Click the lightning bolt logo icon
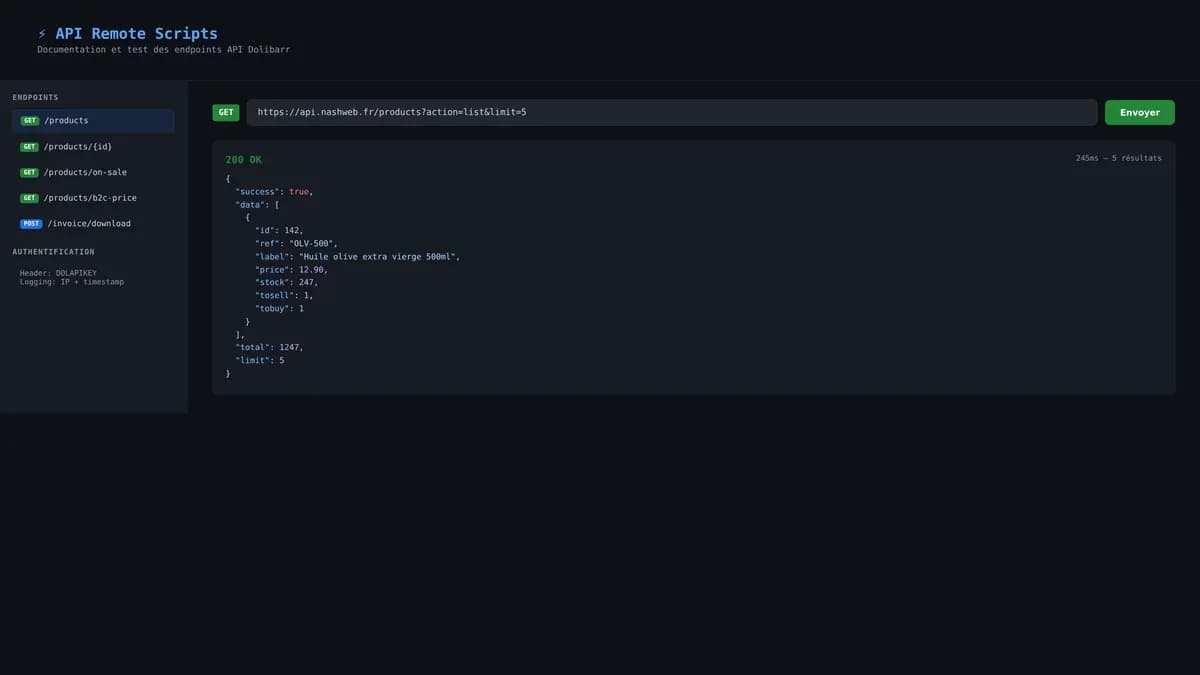The image size is (1200, 675). coord(40,32)
